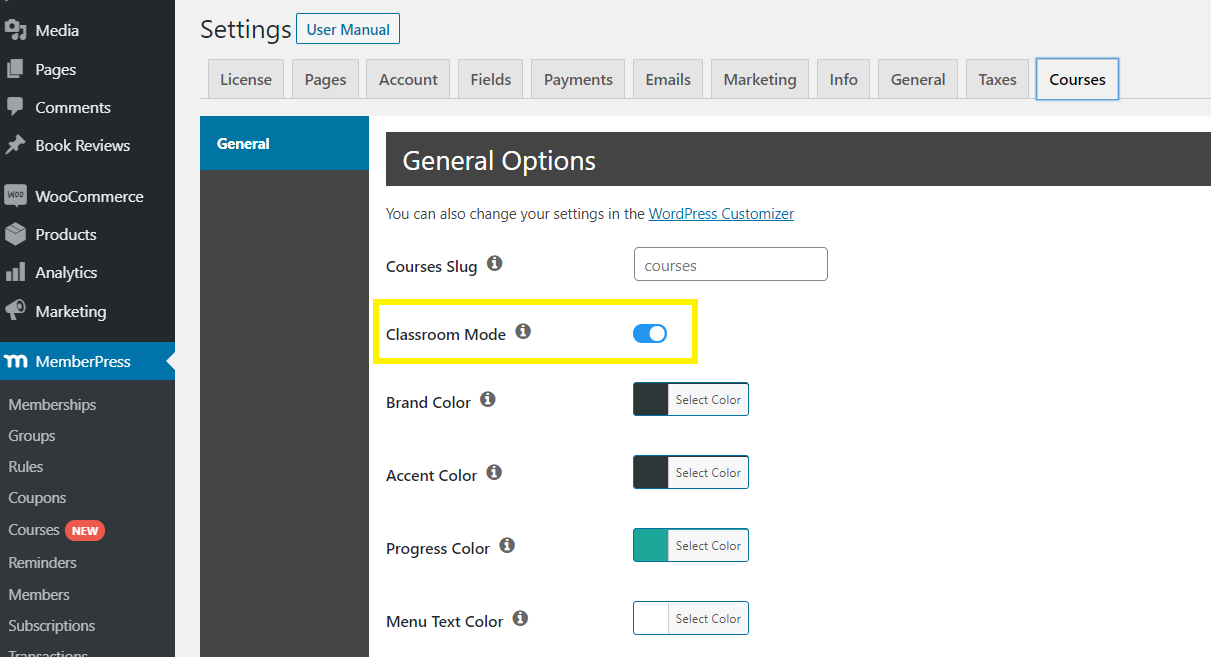Click the Pages sidebar icon
1211x657 pixels.
click(15, 69)
